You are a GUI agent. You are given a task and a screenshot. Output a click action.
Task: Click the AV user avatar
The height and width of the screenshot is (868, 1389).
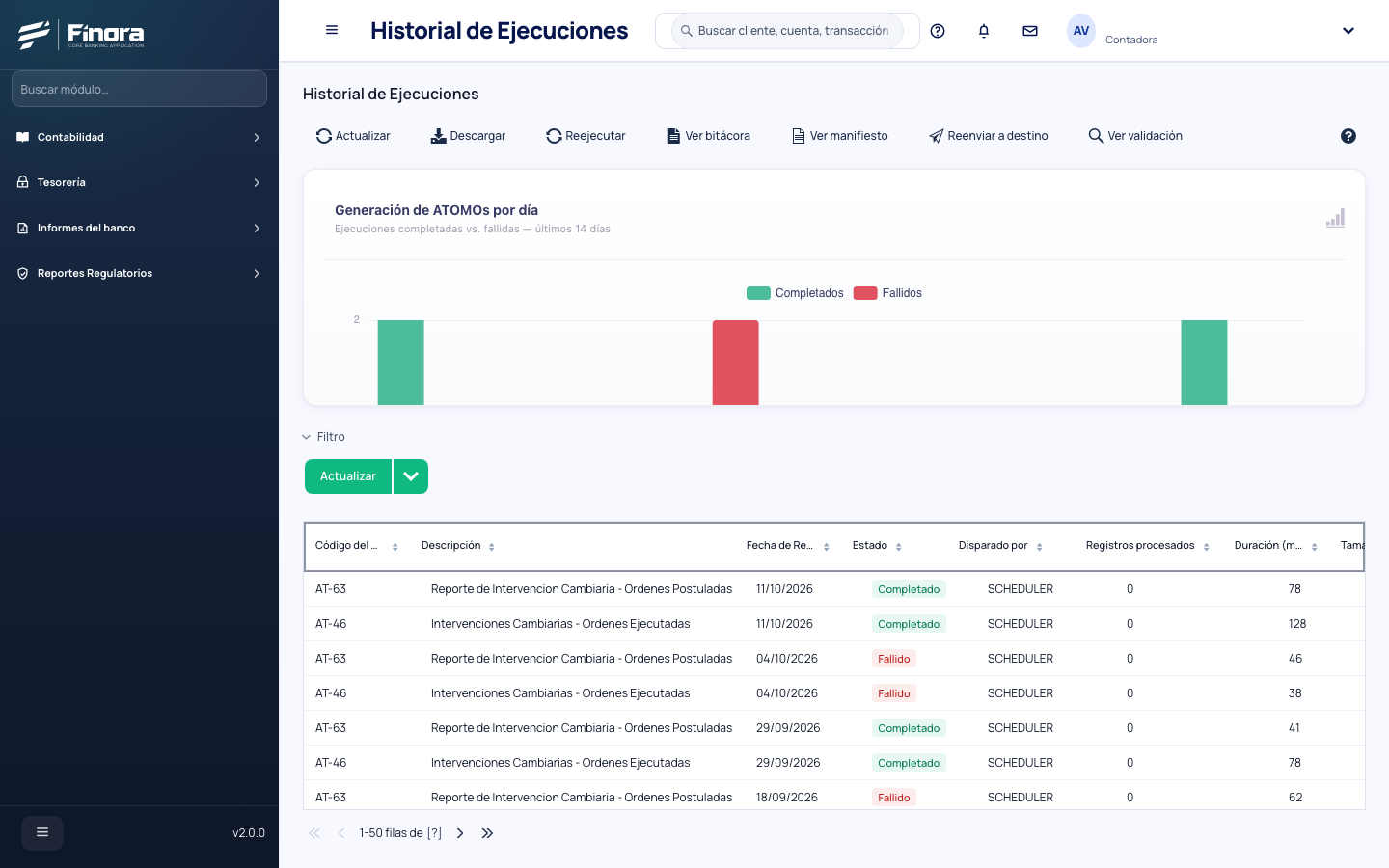(x=1081, y=31)
